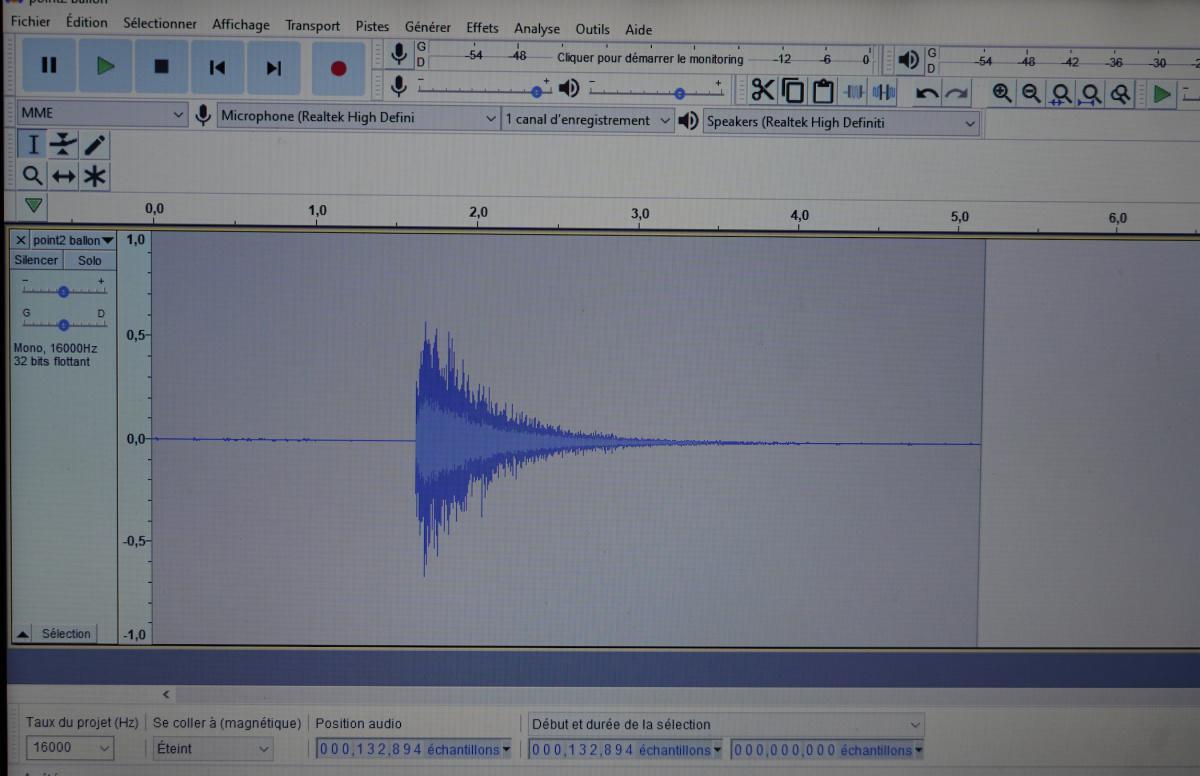Click the horizontal scrollbar left arrow
Screen dimensions: 1200x776
coord(166,694)
